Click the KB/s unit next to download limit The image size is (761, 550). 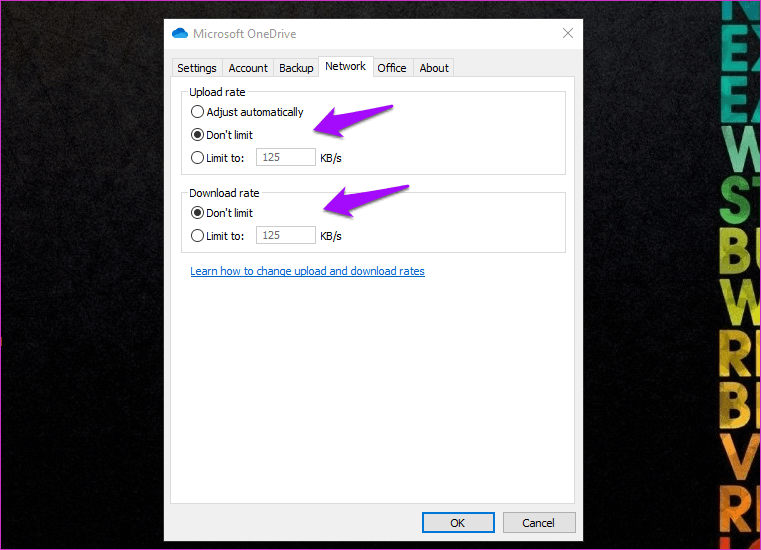pyautogui.click(x=331, y=236)
